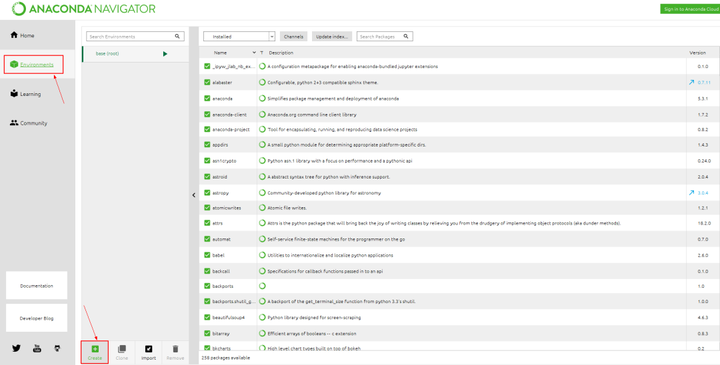720x365 pixels.
Task: Open the Learning section
Action: [x=25, y=94]
